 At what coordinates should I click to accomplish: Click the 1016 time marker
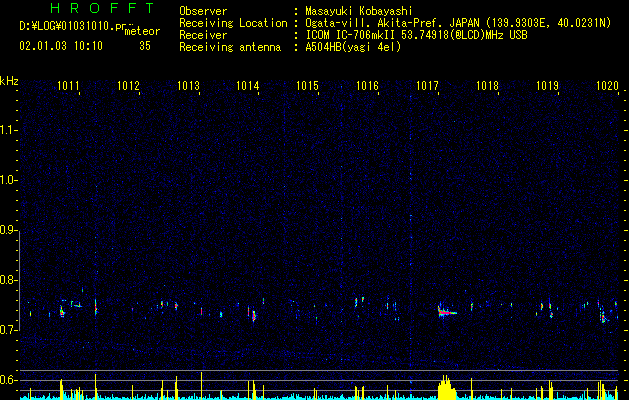(367, 86)
